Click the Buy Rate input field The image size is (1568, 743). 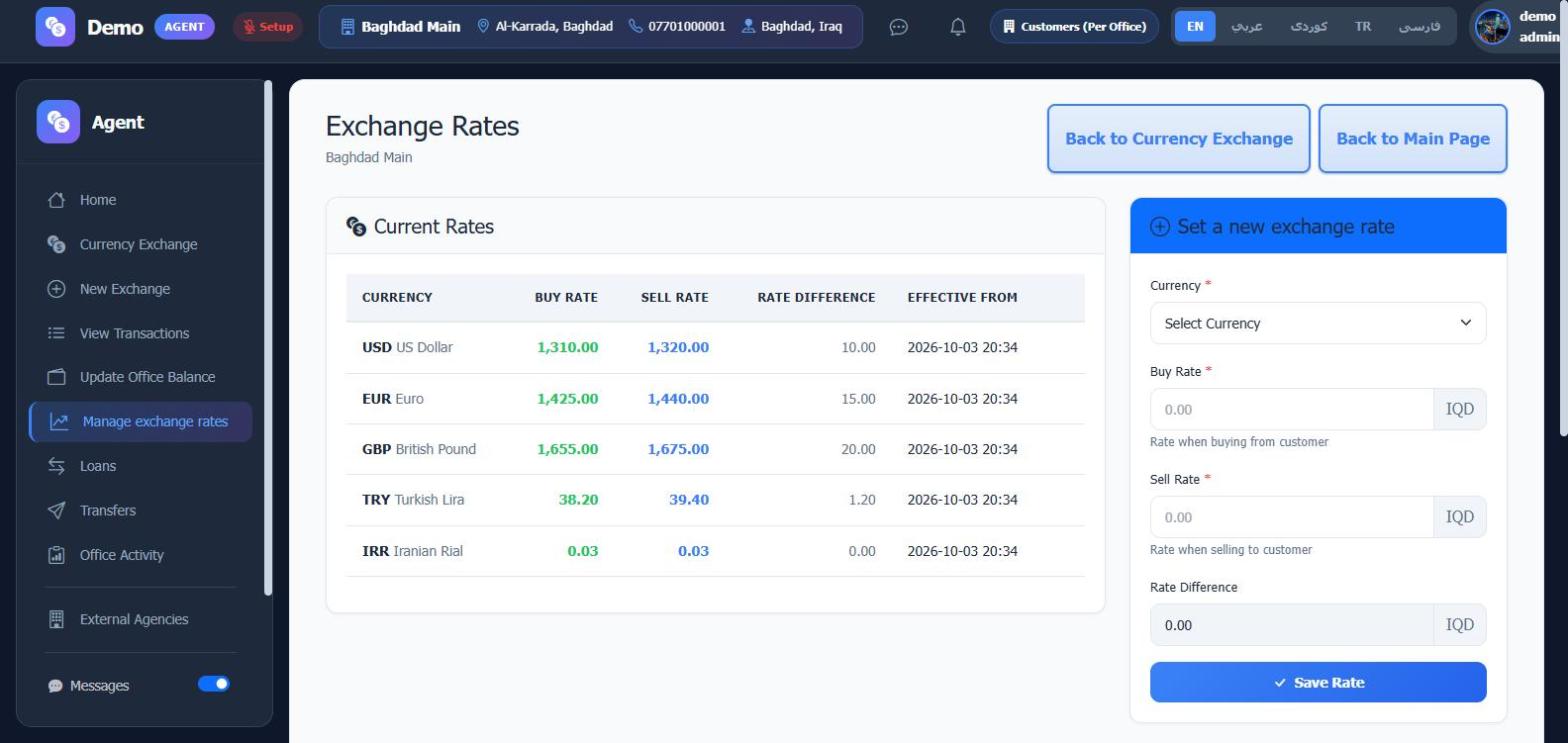click(1292, 409)
